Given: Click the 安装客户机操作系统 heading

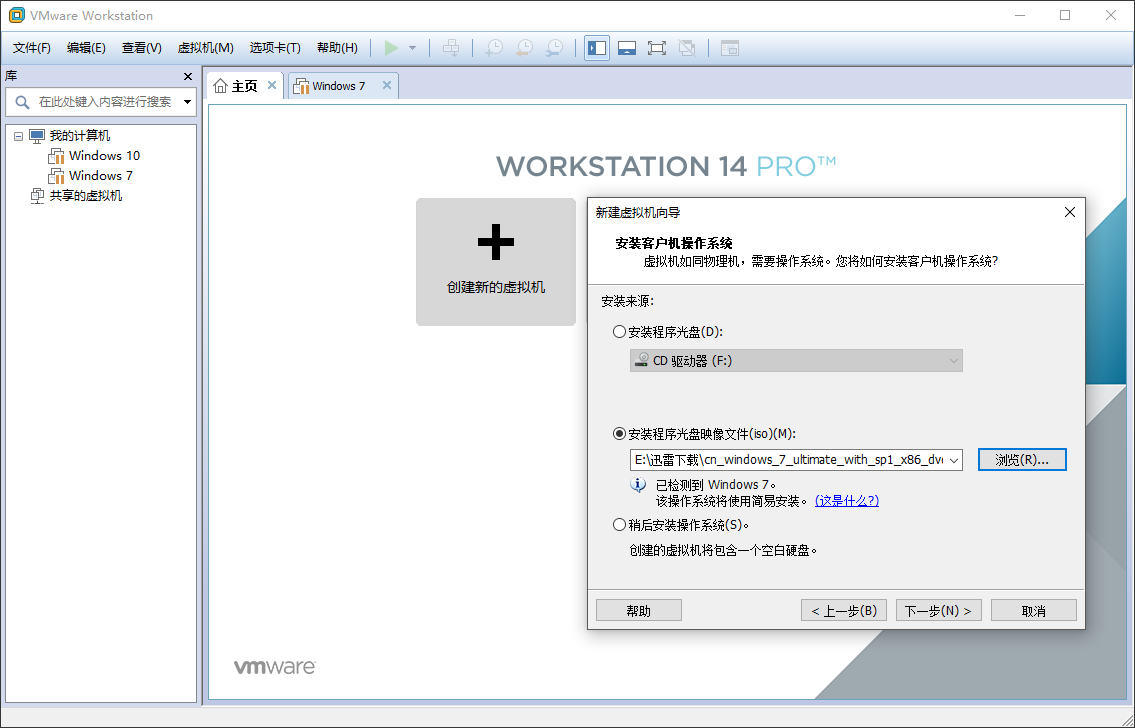Looking at the screenshot, I should (x=674, y=243).
